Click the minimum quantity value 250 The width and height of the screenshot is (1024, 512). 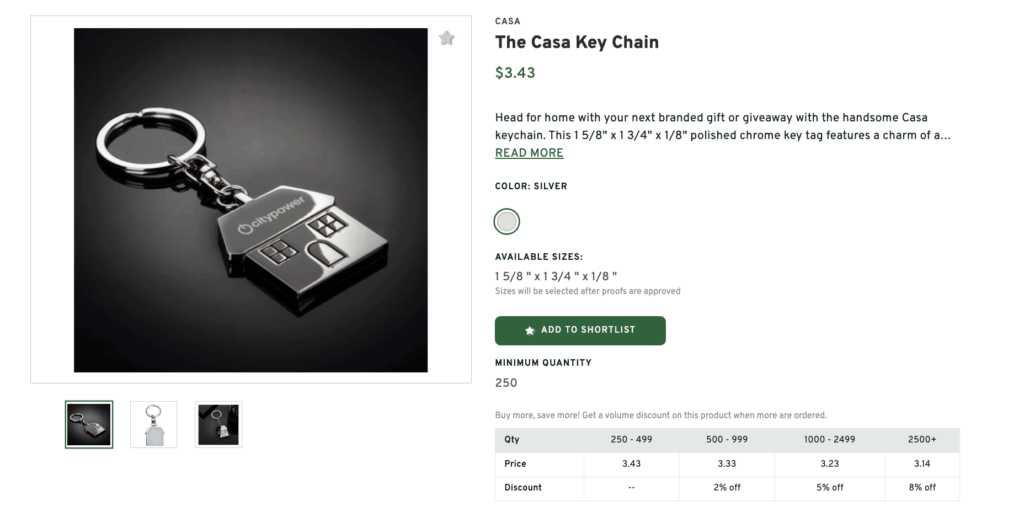(x=506, y=382)
